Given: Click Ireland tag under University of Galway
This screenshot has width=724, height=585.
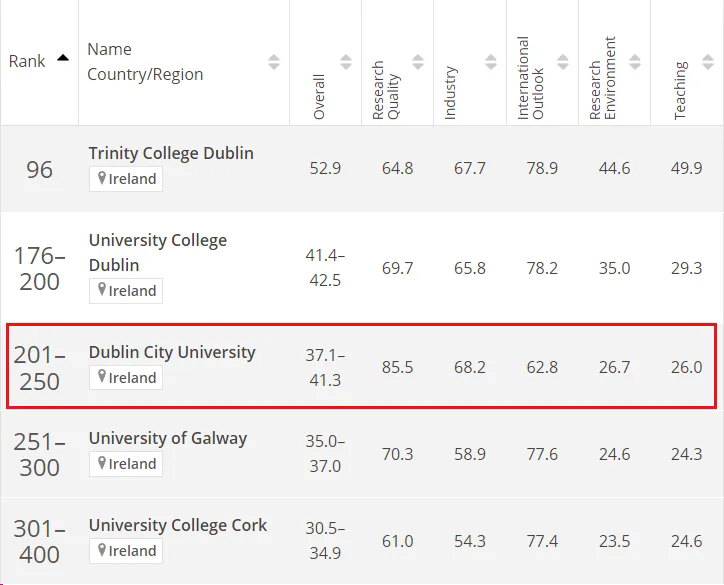Looking at the screenshot, I should coord(126,464).
